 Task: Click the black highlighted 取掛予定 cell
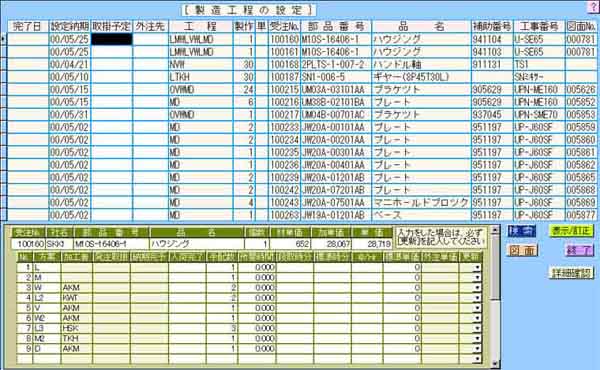[112, 39]
